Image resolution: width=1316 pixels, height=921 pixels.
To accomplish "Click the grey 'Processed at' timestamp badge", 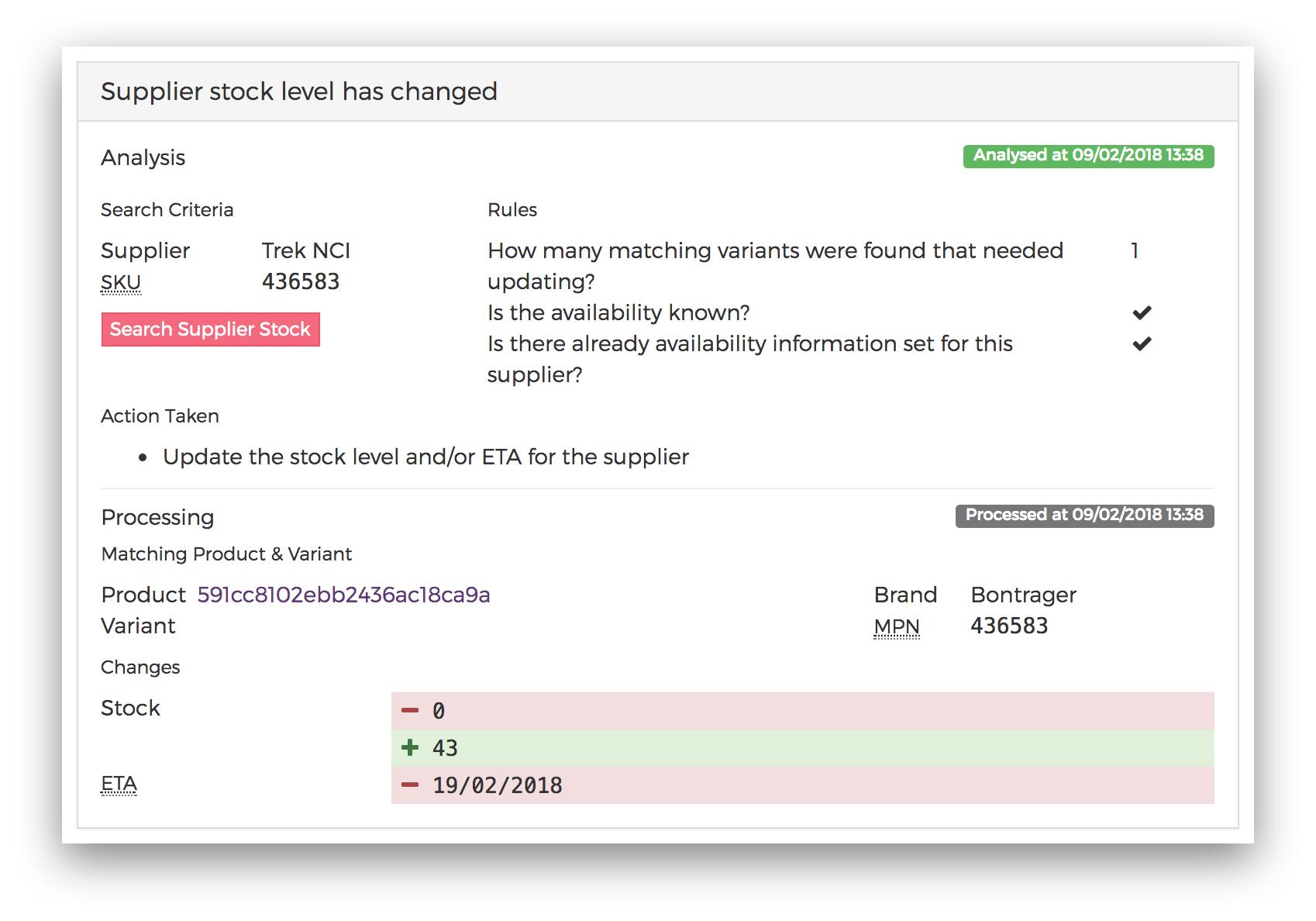I will tap(1083, 516).
